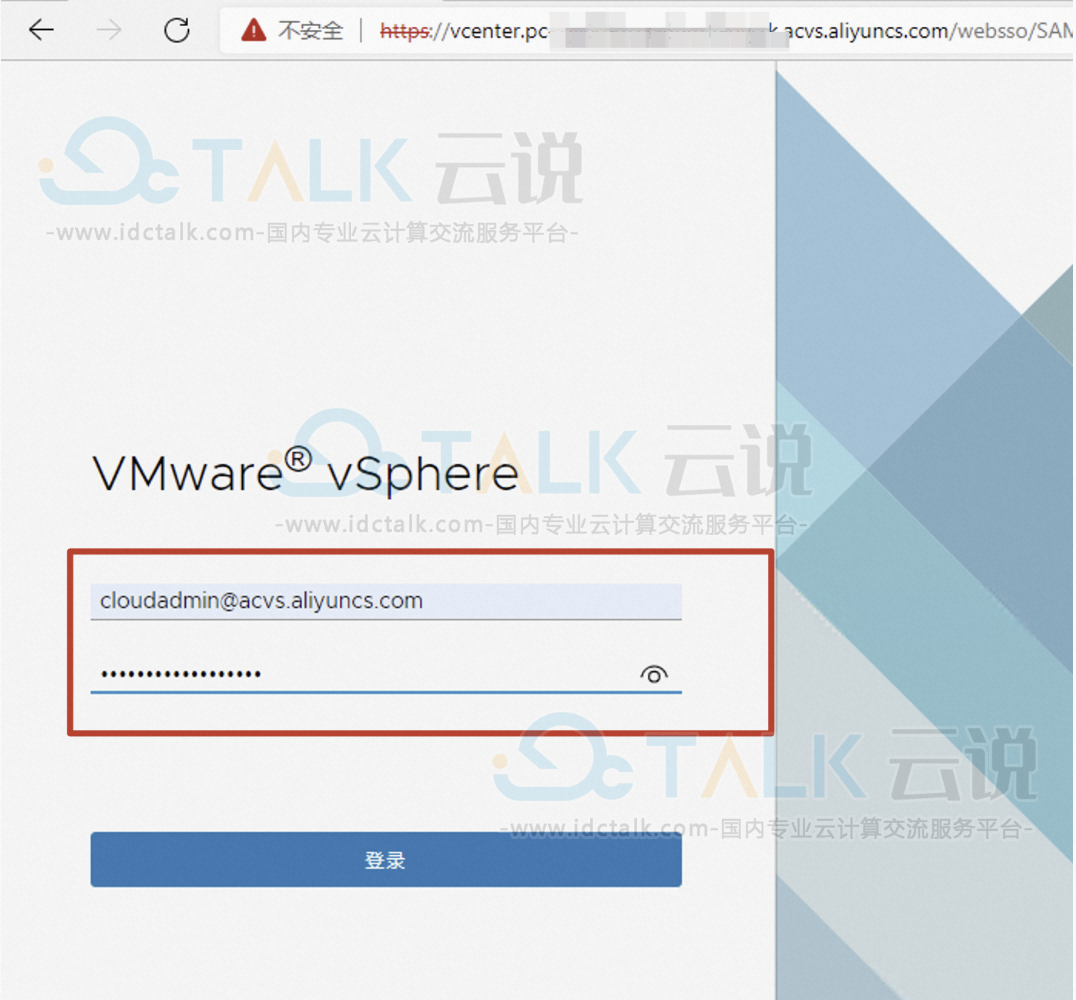Reload the page with the refresh icon
This screenshot has height=1000, width=1076.
tap(177, 30)
